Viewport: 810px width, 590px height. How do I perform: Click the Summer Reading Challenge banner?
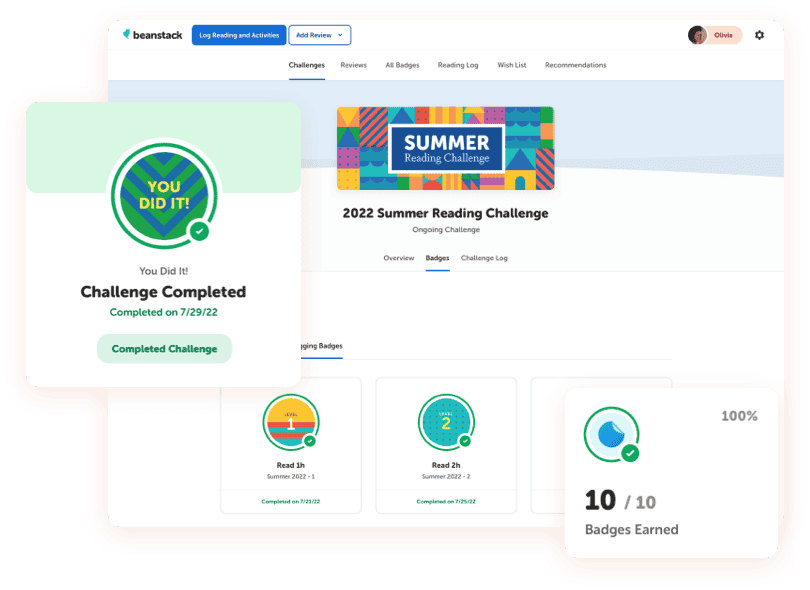tap(445, 148)
